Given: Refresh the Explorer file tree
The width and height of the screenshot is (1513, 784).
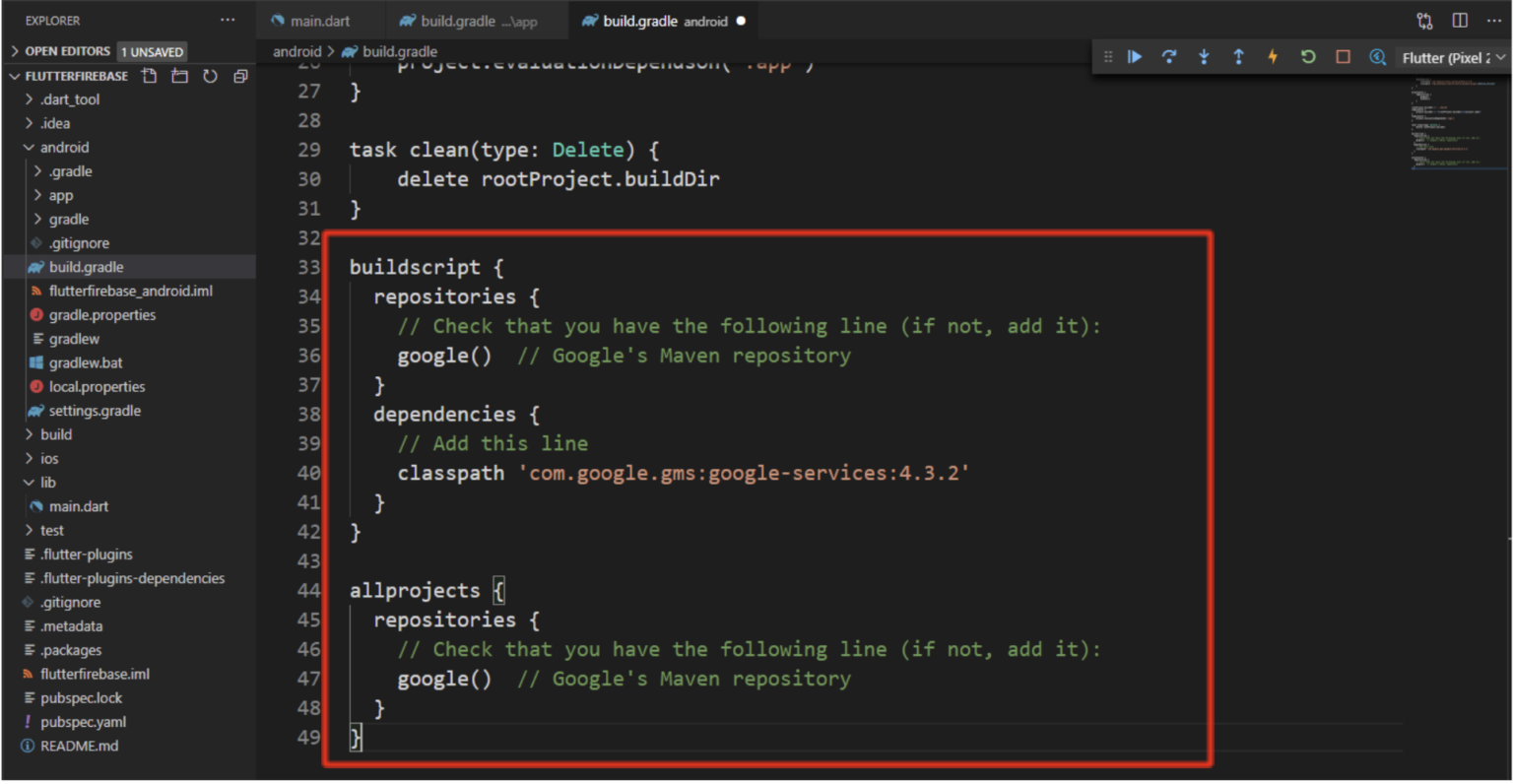Looking at the screenshot, I should [x=210, y=76].
